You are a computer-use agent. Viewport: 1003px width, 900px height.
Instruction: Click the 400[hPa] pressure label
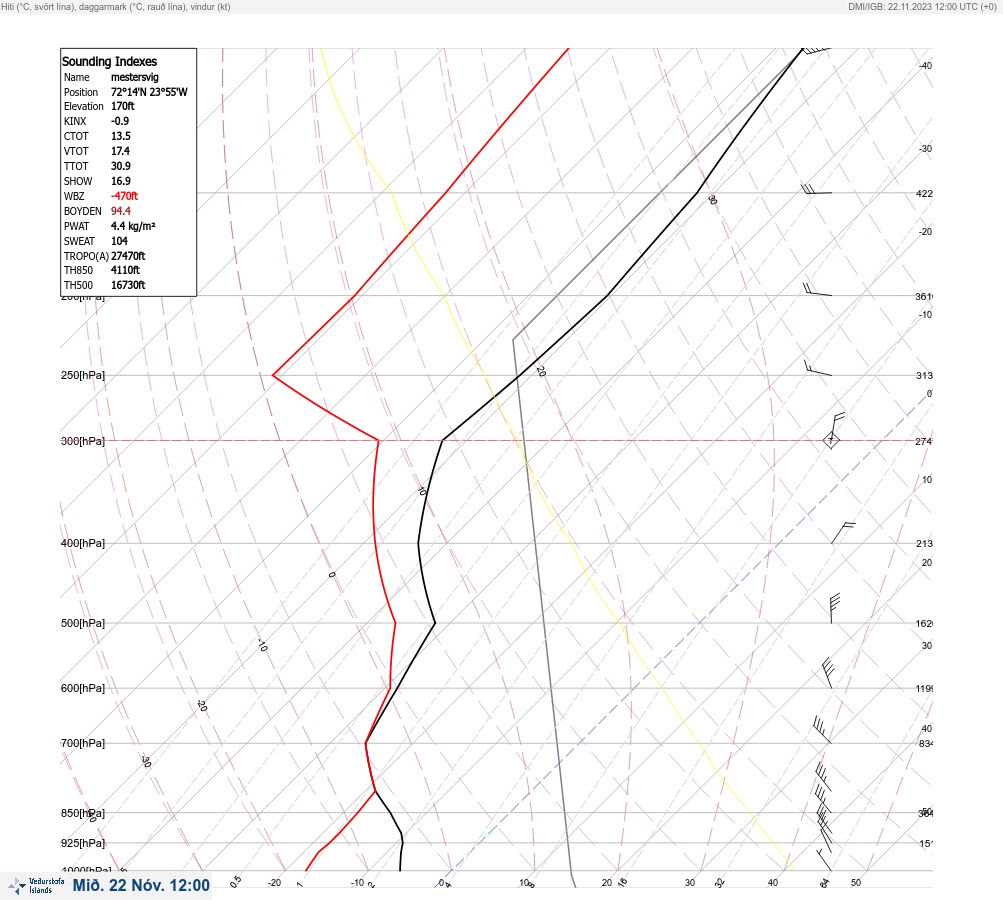pyautogui.click(x=83, y=543)
